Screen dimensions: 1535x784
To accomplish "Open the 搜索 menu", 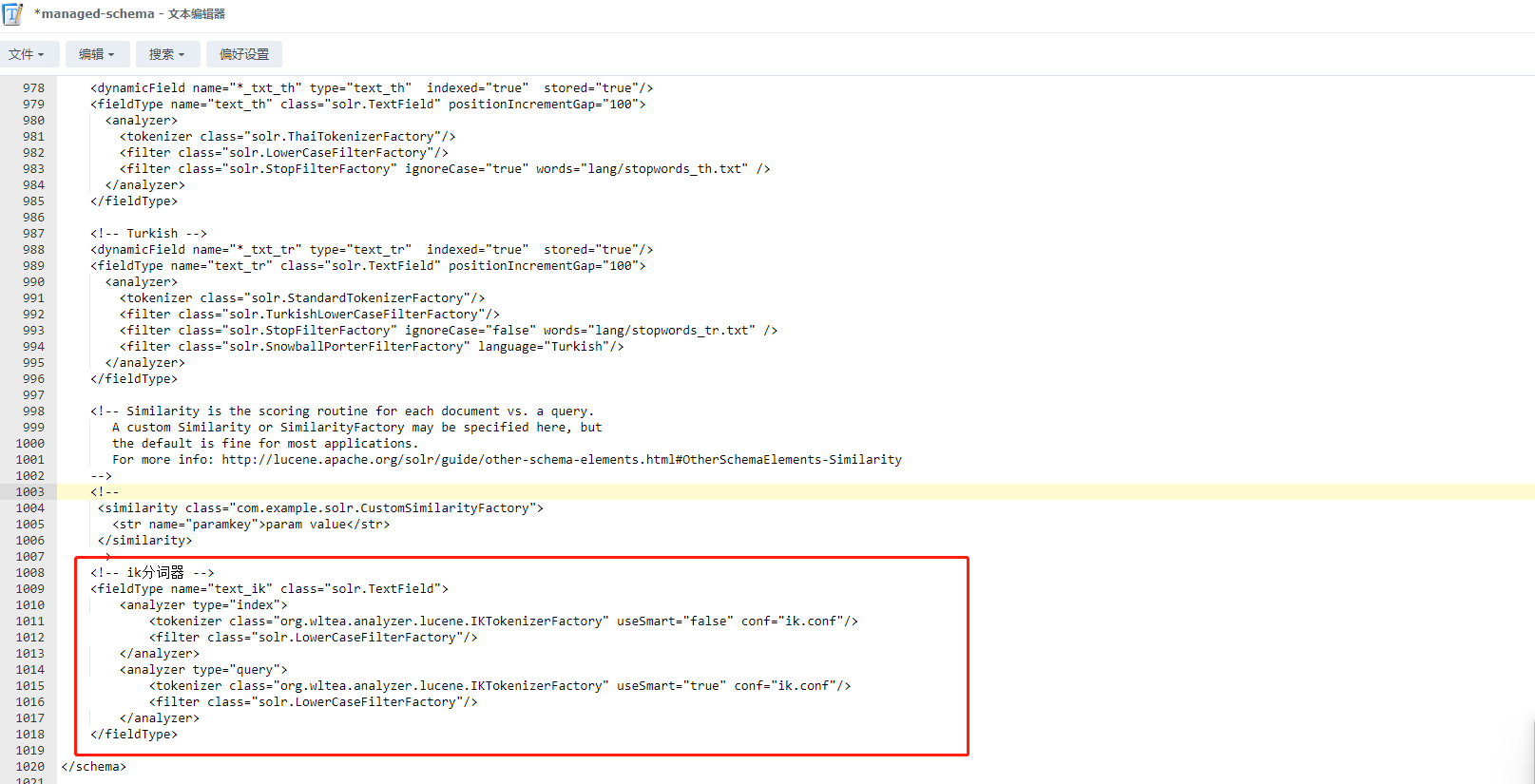I will pos(167,54).
